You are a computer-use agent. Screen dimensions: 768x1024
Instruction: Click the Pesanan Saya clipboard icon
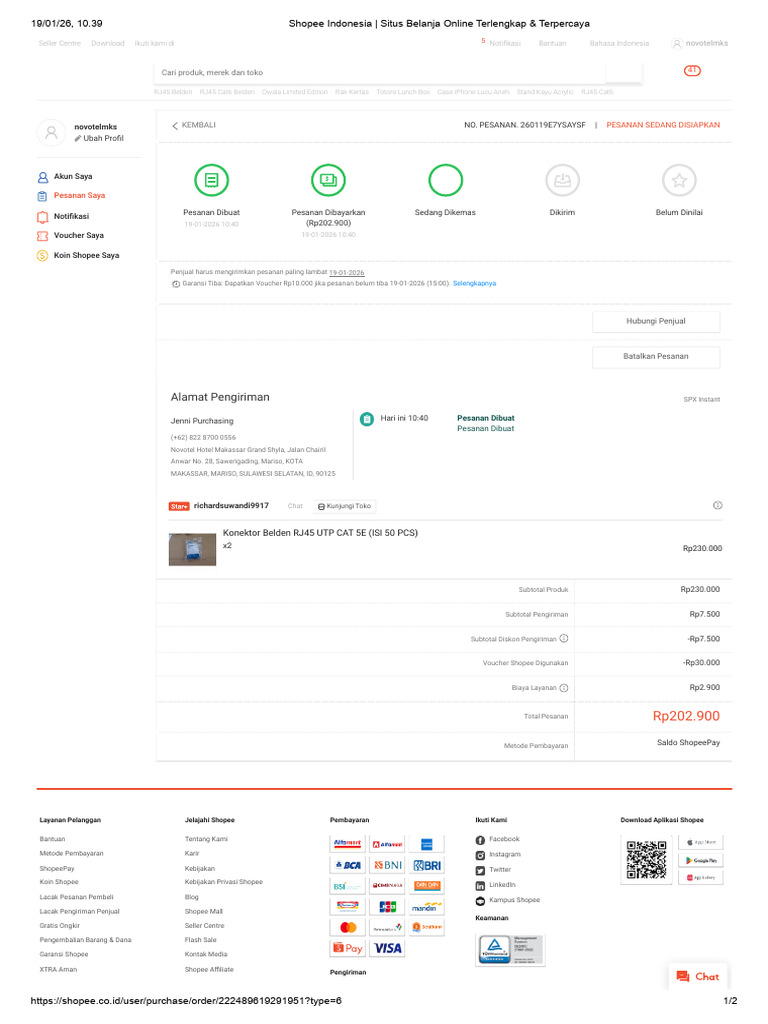tap(42, 197)
